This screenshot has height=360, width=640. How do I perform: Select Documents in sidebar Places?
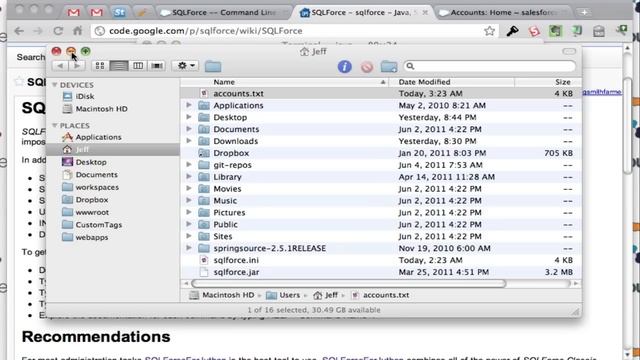96,175
